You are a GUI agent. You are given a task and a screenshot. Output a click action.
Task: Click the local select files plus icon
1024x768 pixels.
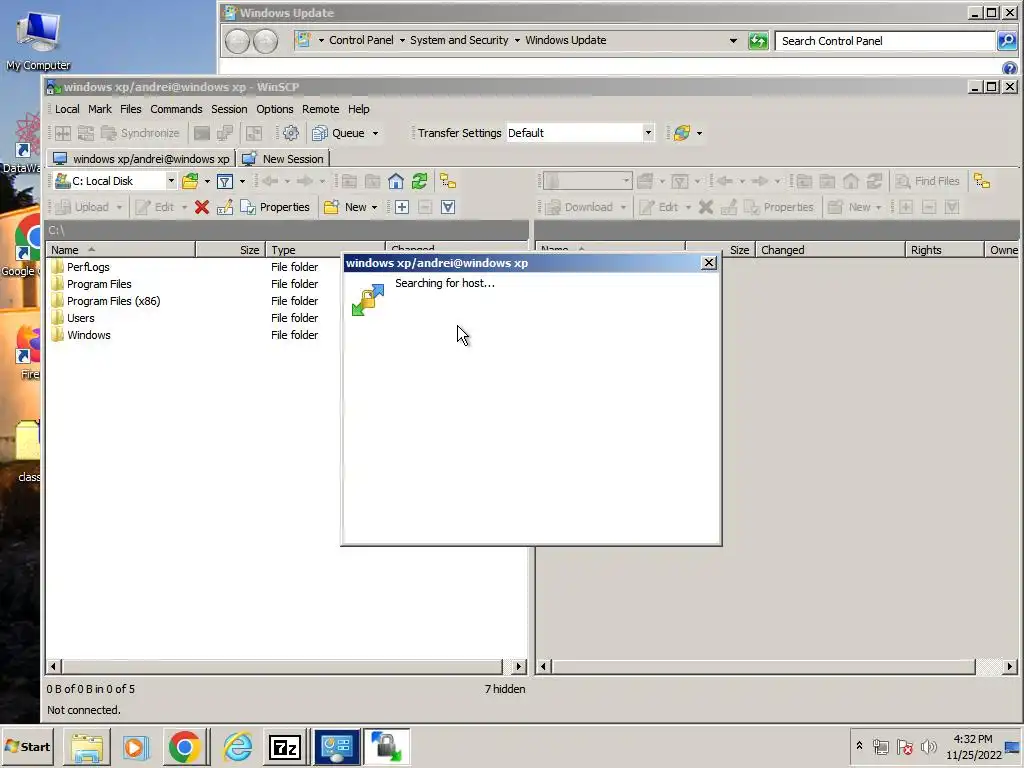pyautogui.click(x=402, y=207)
